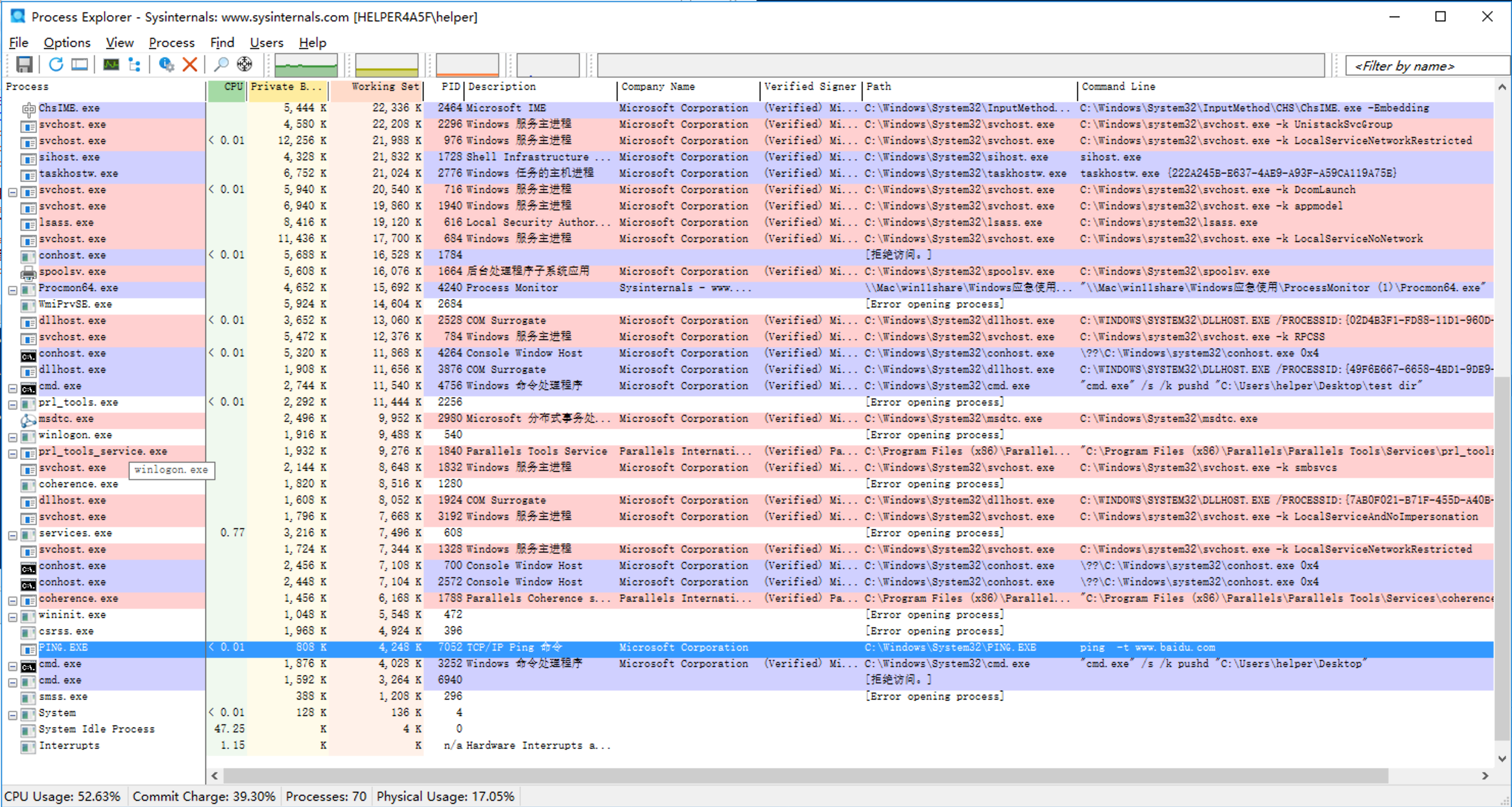Collapse the wininit.exe tree node
This screenshot has width=1512, height=807.
coord(12,618)
